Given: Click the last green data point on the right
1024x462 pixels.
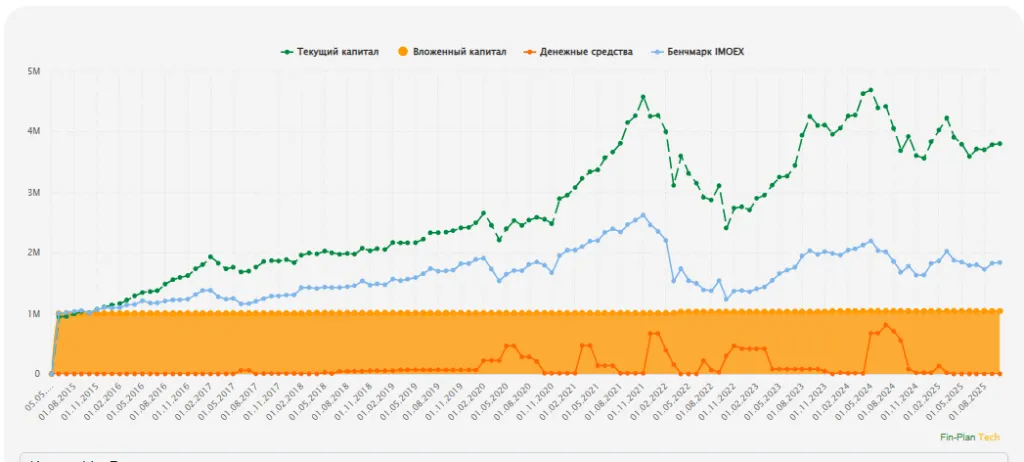Looking at the screenshot, I should coord(999,143).
